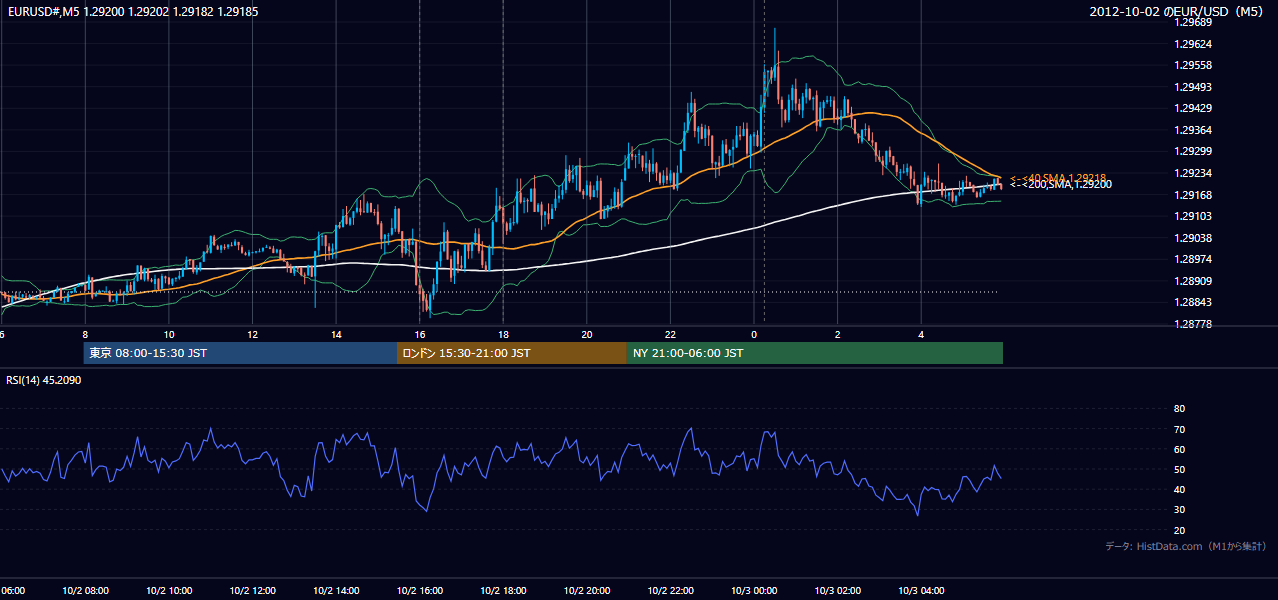Viewport: 1278px width, 600px height.
Task: Click hour label 14 under price chart
Action: point(336,334)
